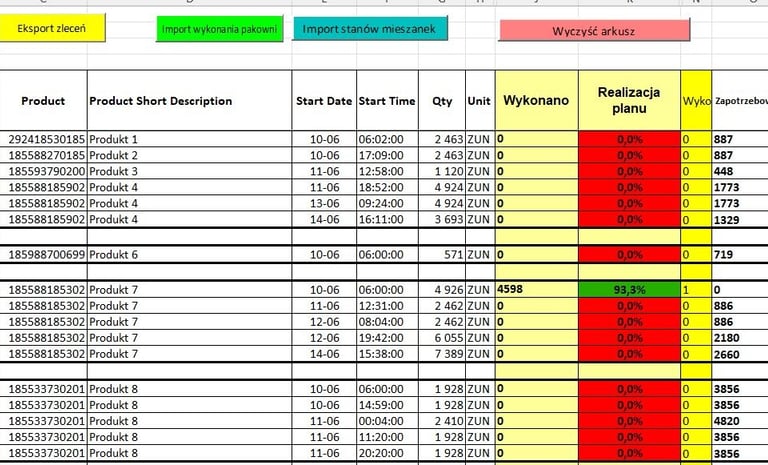The height and width of the screenshot is (465, 768).
Task: Select the yellow Wyko header cell
Action: click(x=696, y=100)
